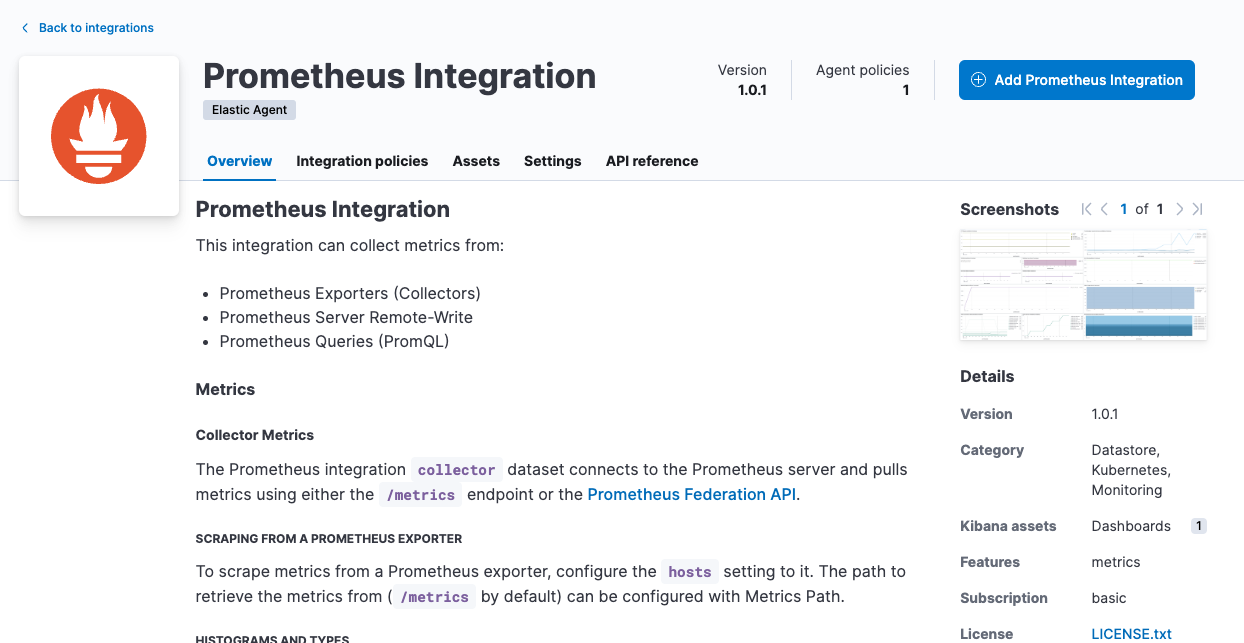Click the previous screenshot arrow
1244x643 pixels.
coord(1104,209)
